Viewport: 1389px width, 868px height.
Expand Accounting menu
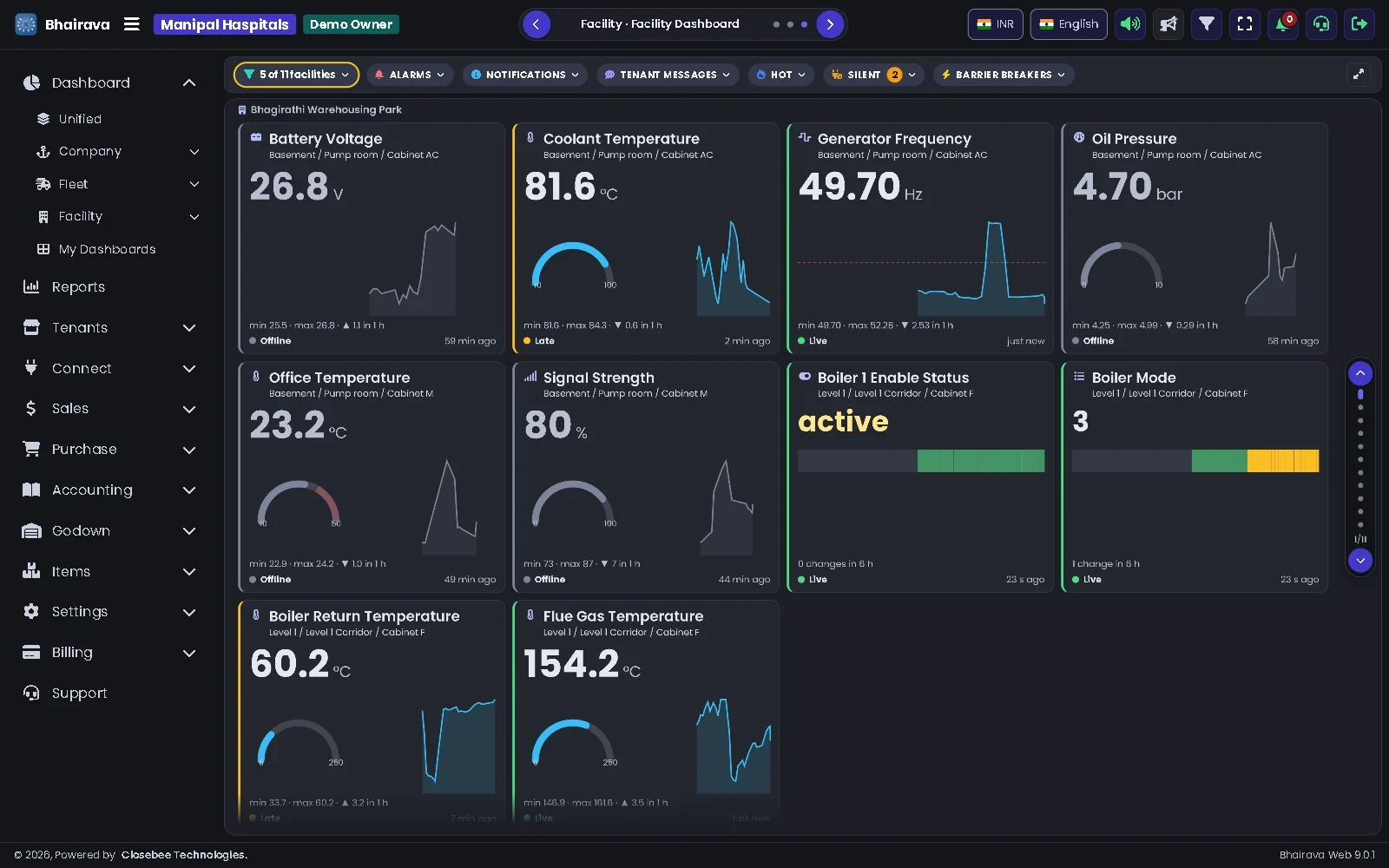[111, 490]
